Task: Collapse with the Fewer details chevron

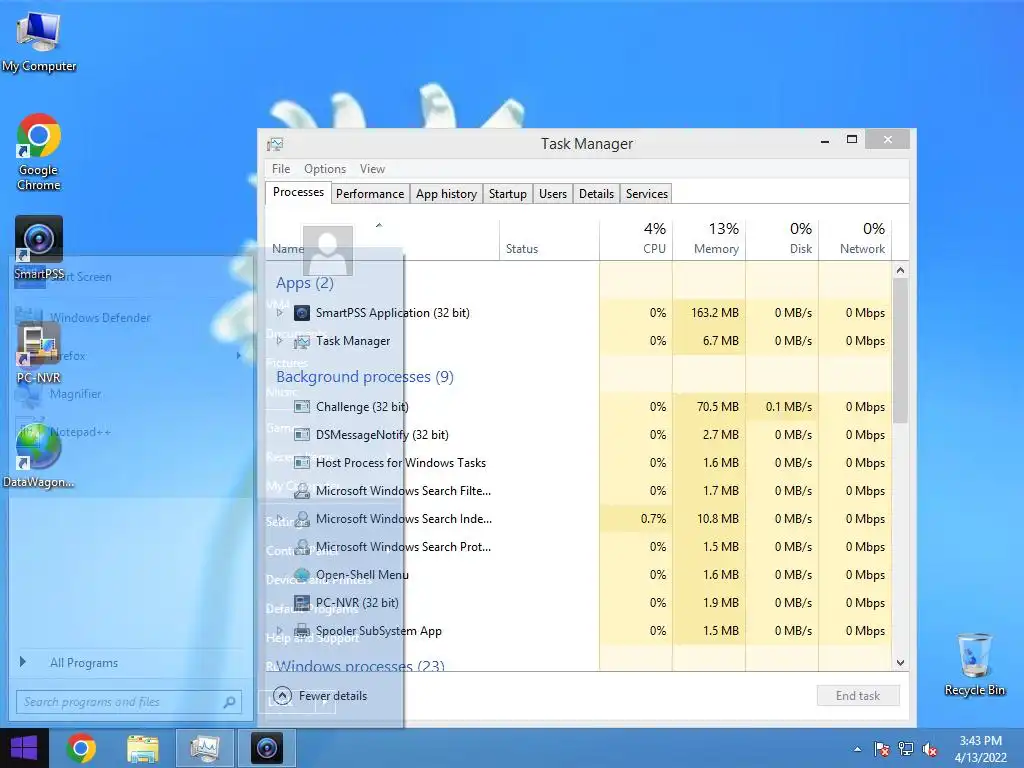Action: [282, 695]
